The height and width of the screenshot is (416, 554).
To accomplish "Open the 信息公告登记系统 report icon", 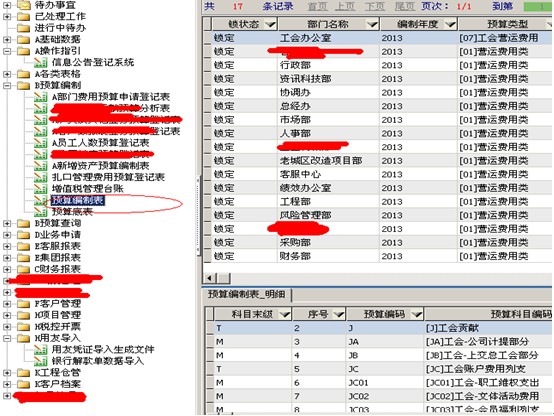I will point(40,63).
